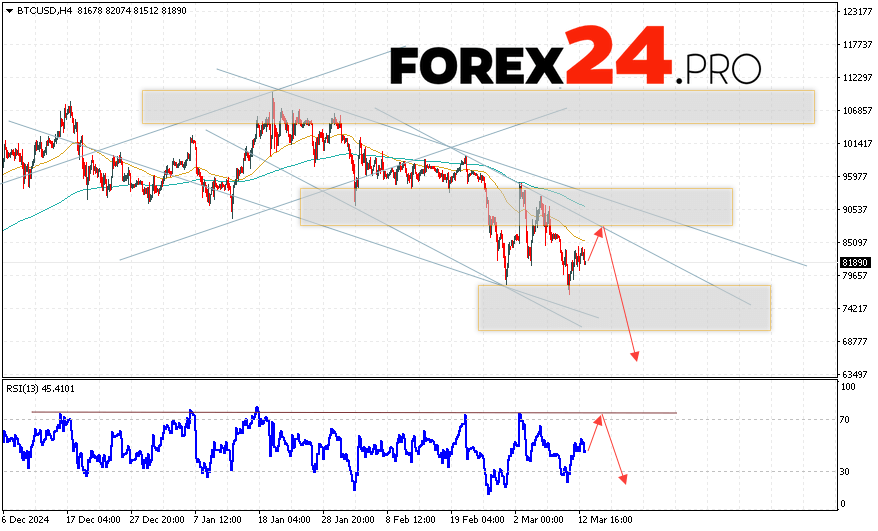
Task: Click the 19 Feb 04:00 date label
Action: coord(474,520)
